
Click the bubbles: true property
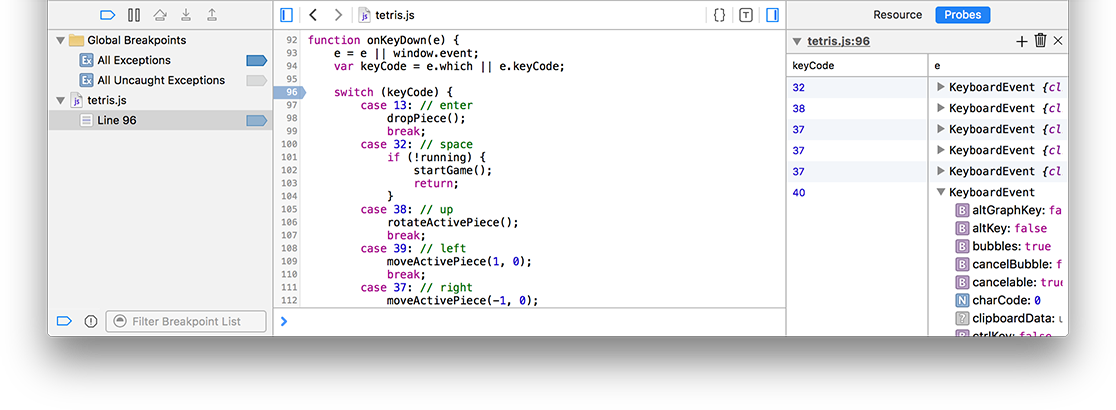point(1011,246)
